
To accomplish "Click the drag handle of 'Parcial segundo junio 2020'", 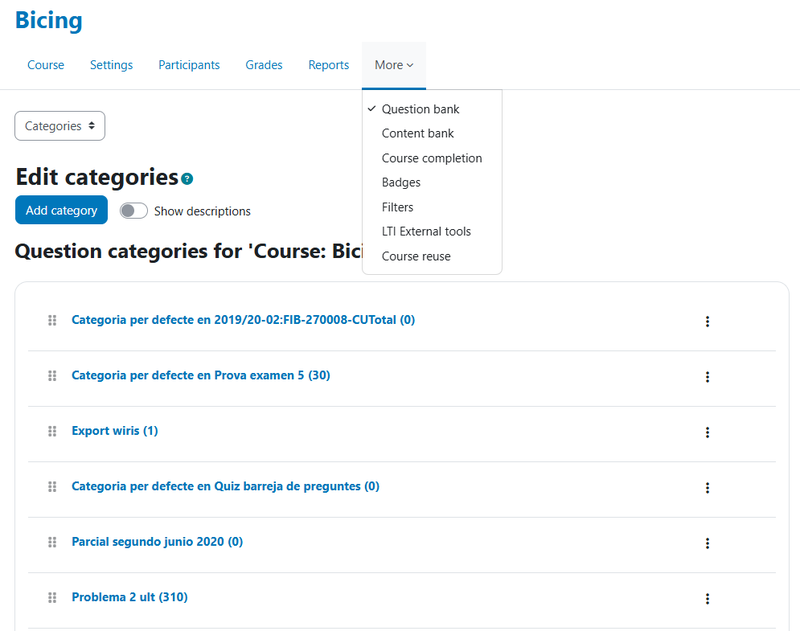I will coord(51,542).
